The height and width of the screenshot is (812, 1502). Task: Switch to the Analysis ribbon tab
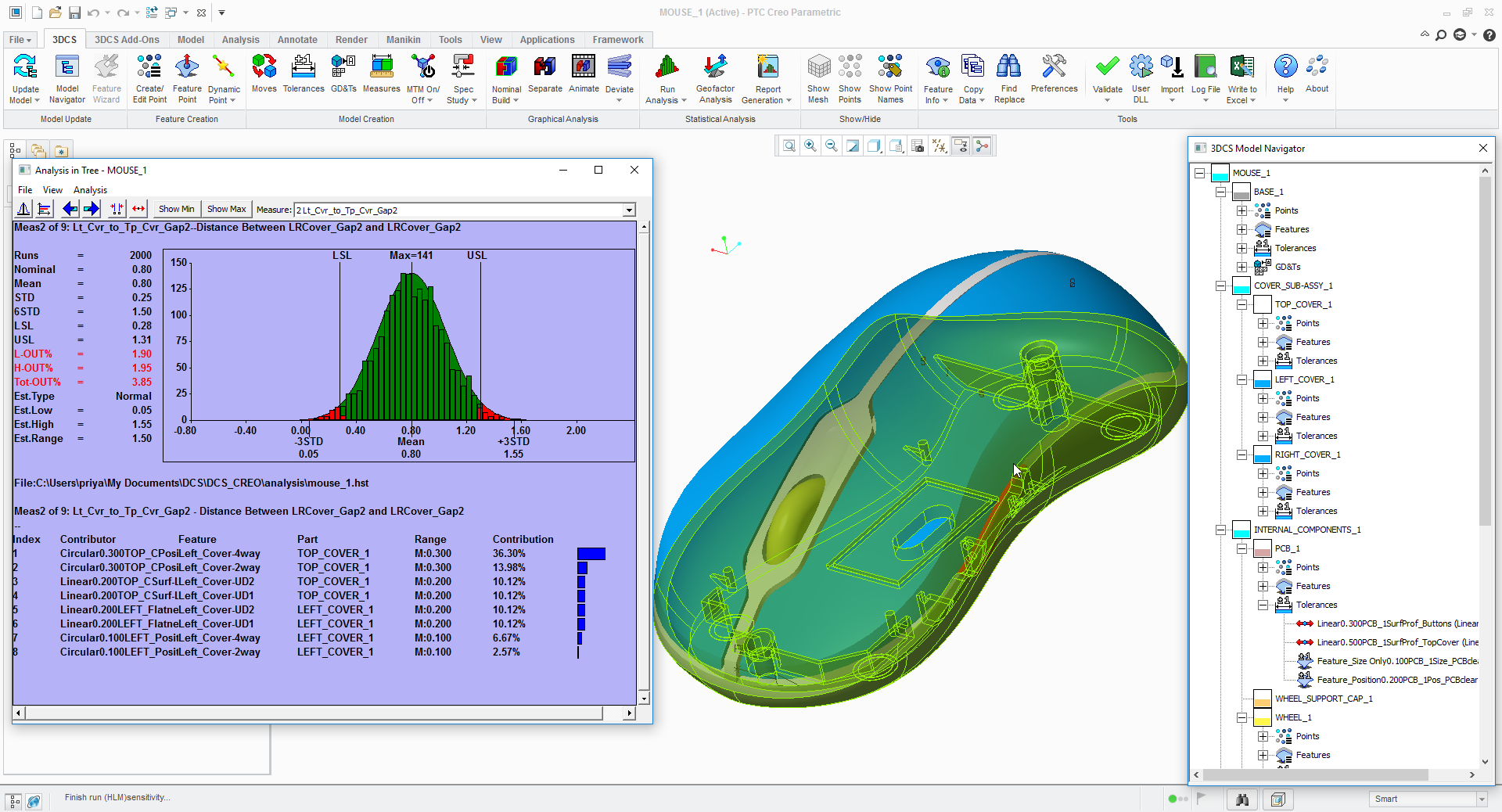click(240, 40)
